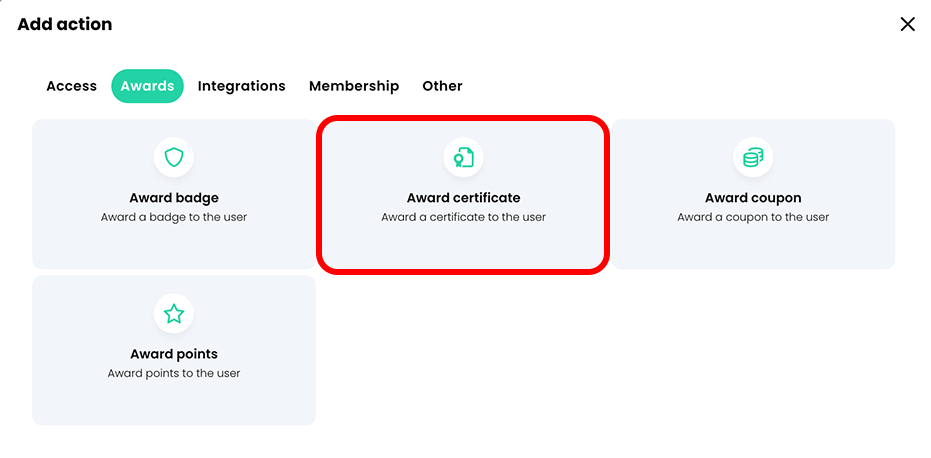Image resolution: width=931 pixels, height=458 pixels.
Task: Click 'Award a certificate to the user' description
Action: [463, 217]
